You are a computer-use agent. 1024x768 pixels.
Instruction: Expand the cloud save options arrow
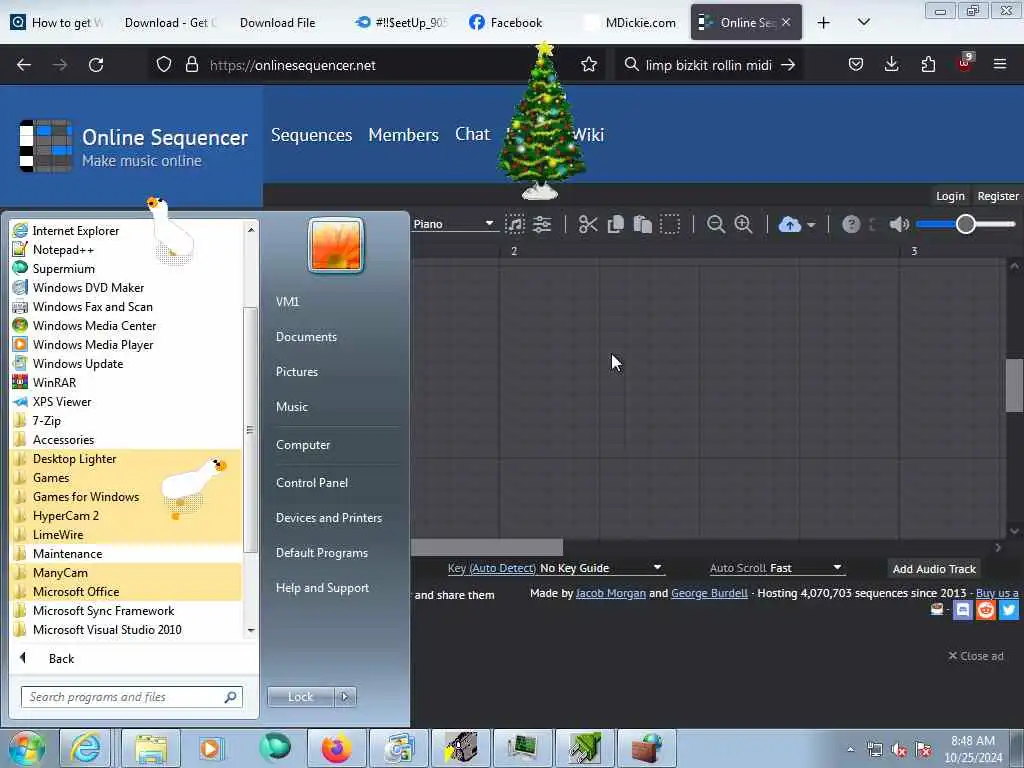(x=811, y=225)
